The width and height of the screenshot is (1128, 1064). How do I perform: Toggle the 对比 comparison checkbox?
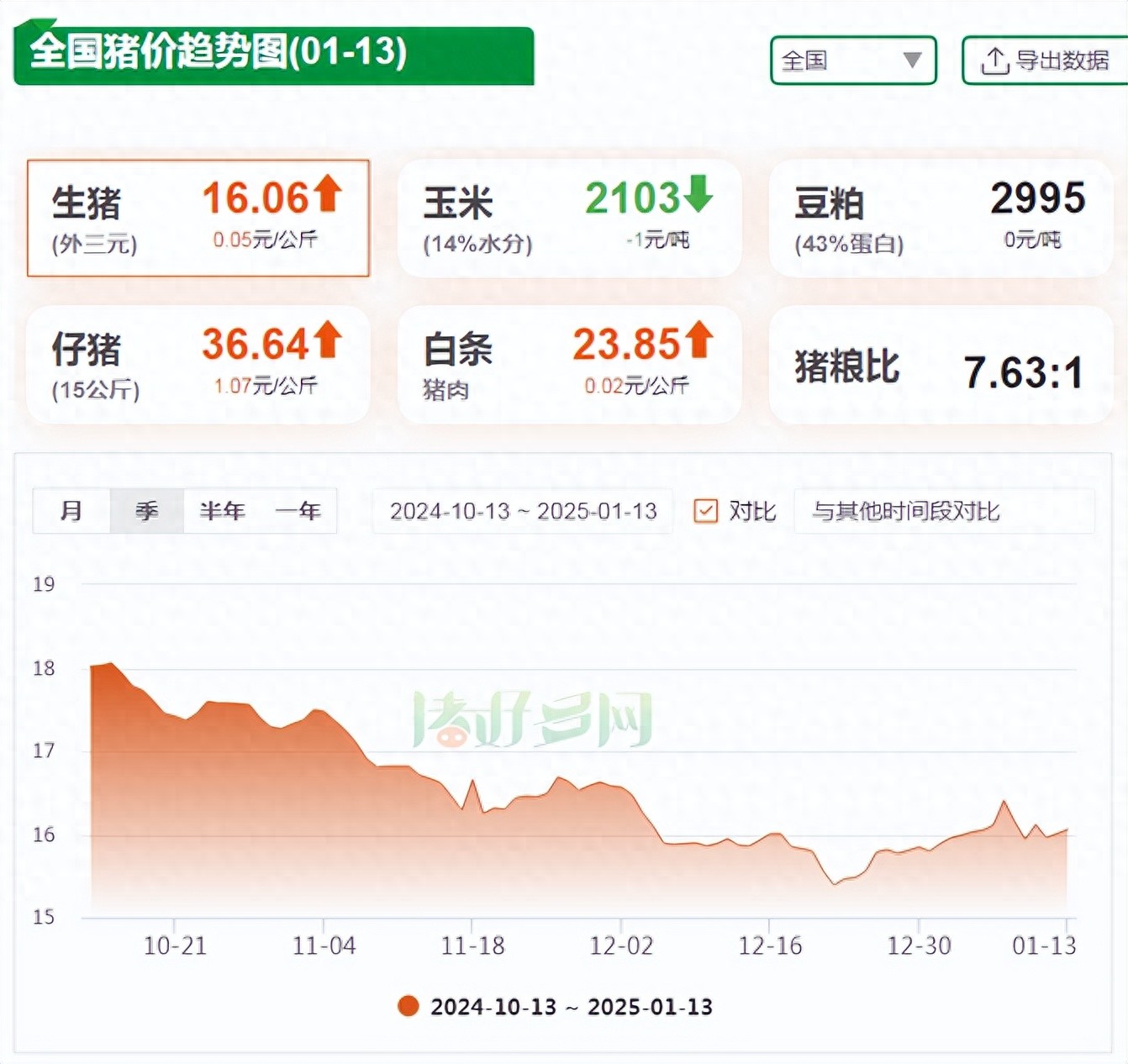pyautogui.click(x=706, y=511)
